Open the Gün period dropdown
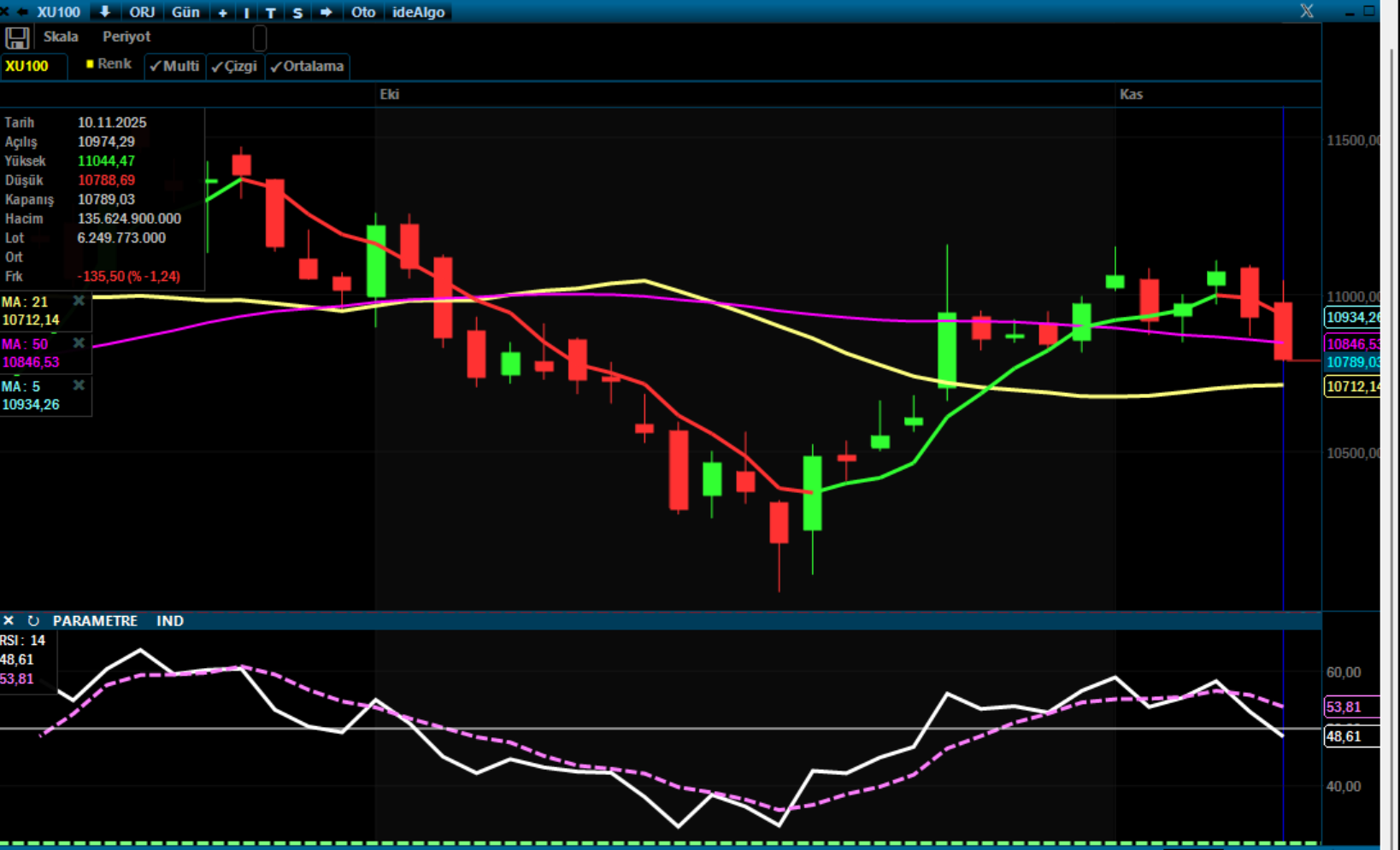1400x850 pixels. tap(185, 12)
